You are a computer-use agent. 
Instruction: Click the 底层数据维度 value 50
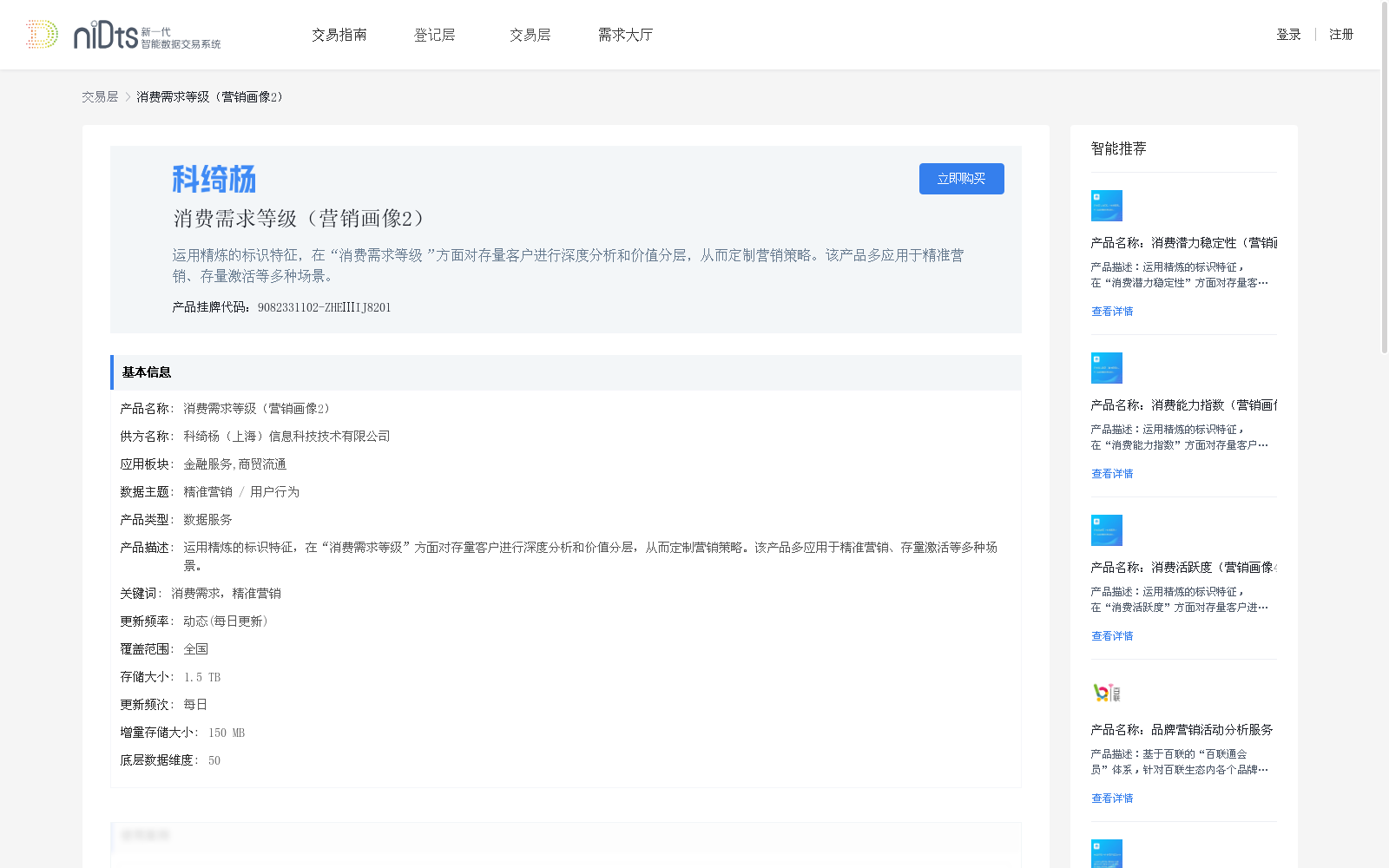click(214, 760)
